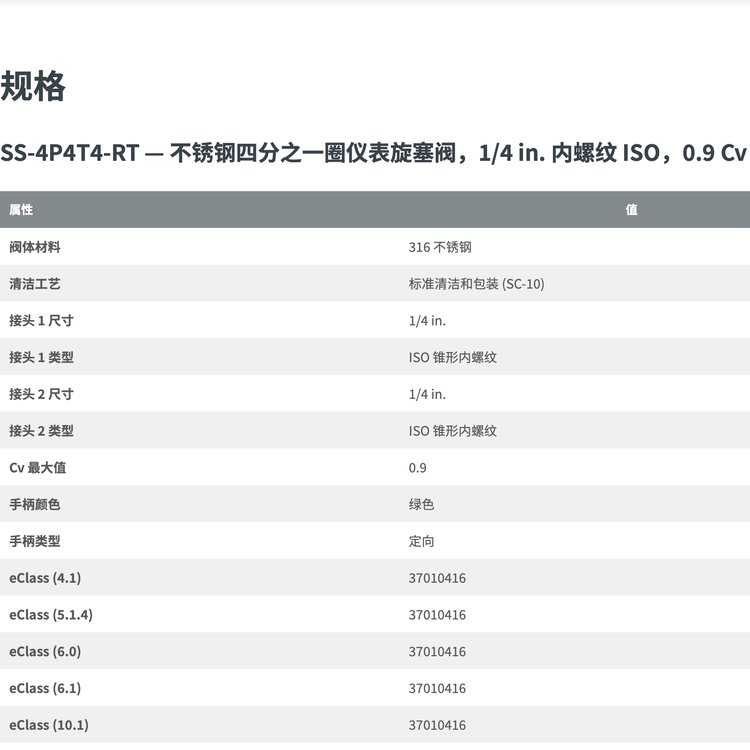The image size is (750, 750).
Task: Select the 阀体材料 row label
Action: [35, 247]
